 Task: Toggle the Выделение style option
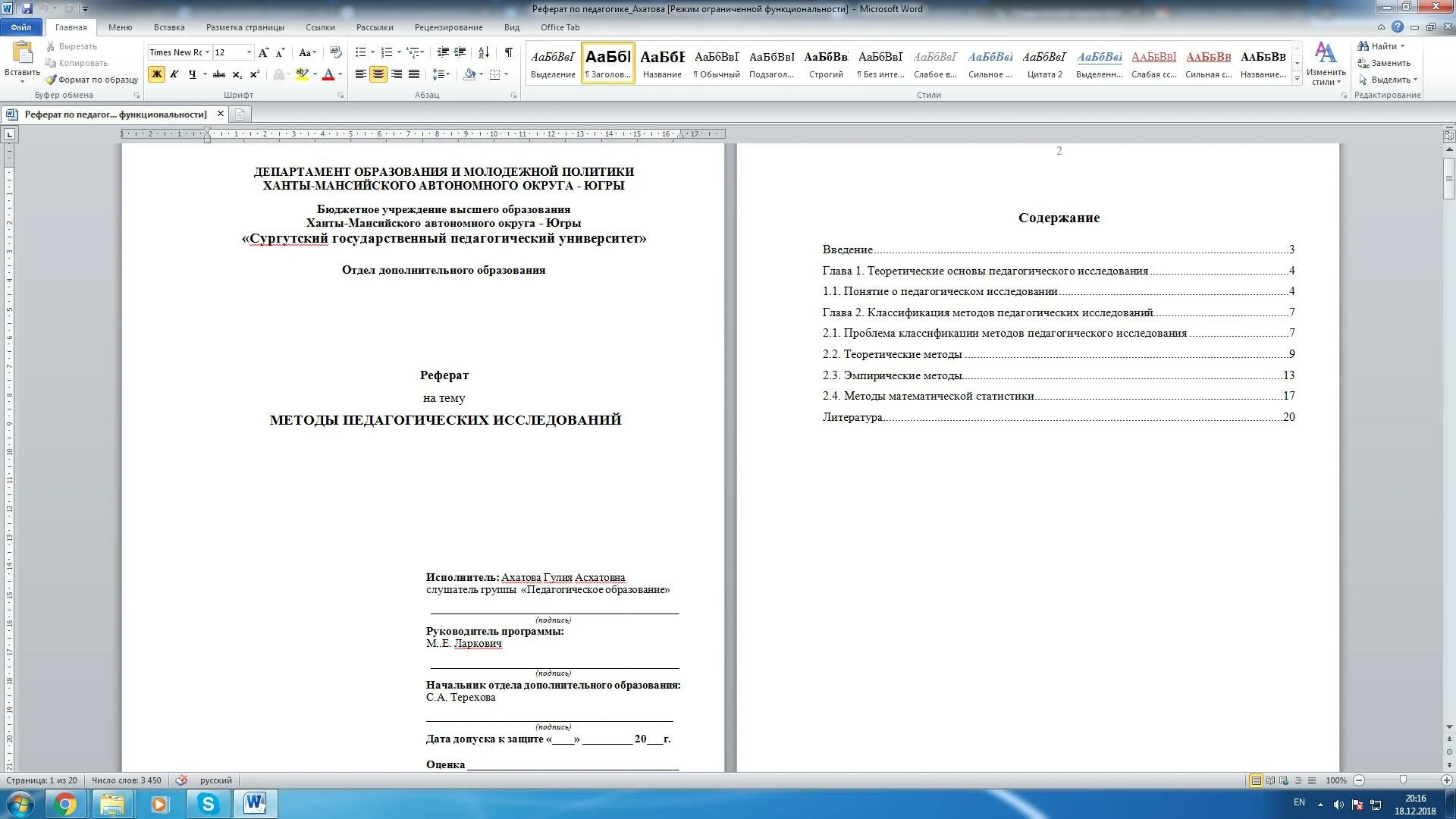(554, 64)
